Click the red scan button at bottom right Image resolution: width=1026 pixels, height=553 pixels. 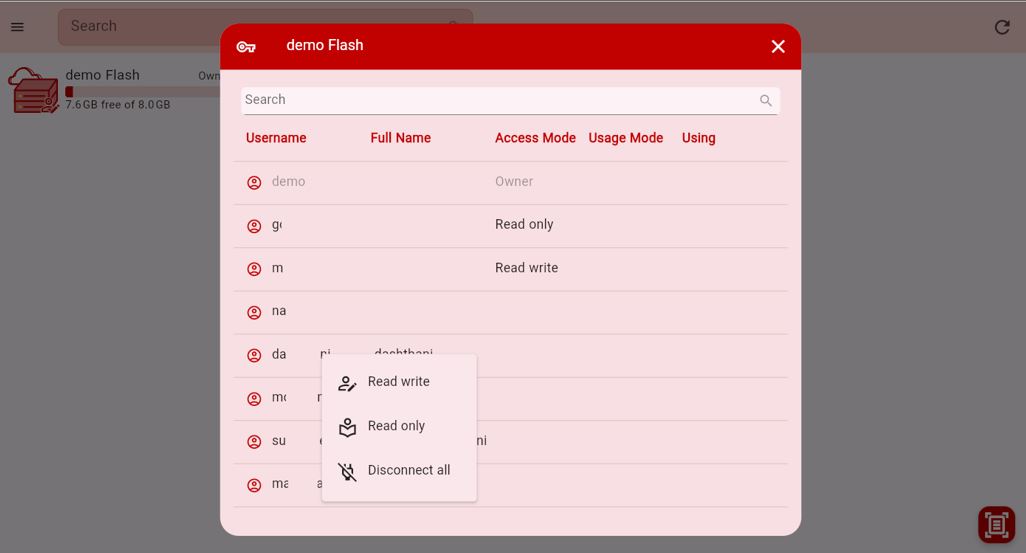tap(995, 525)
